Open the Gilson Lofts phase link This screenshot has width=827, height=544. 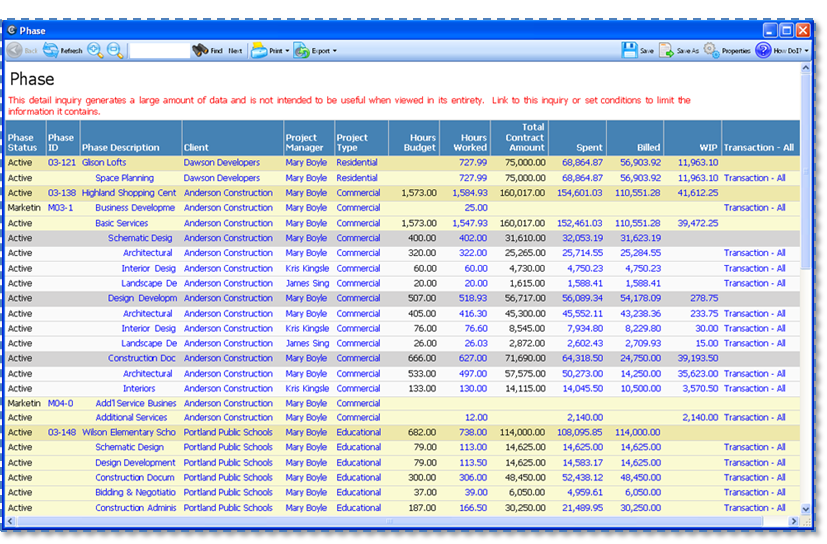click(x=104, y=162)
